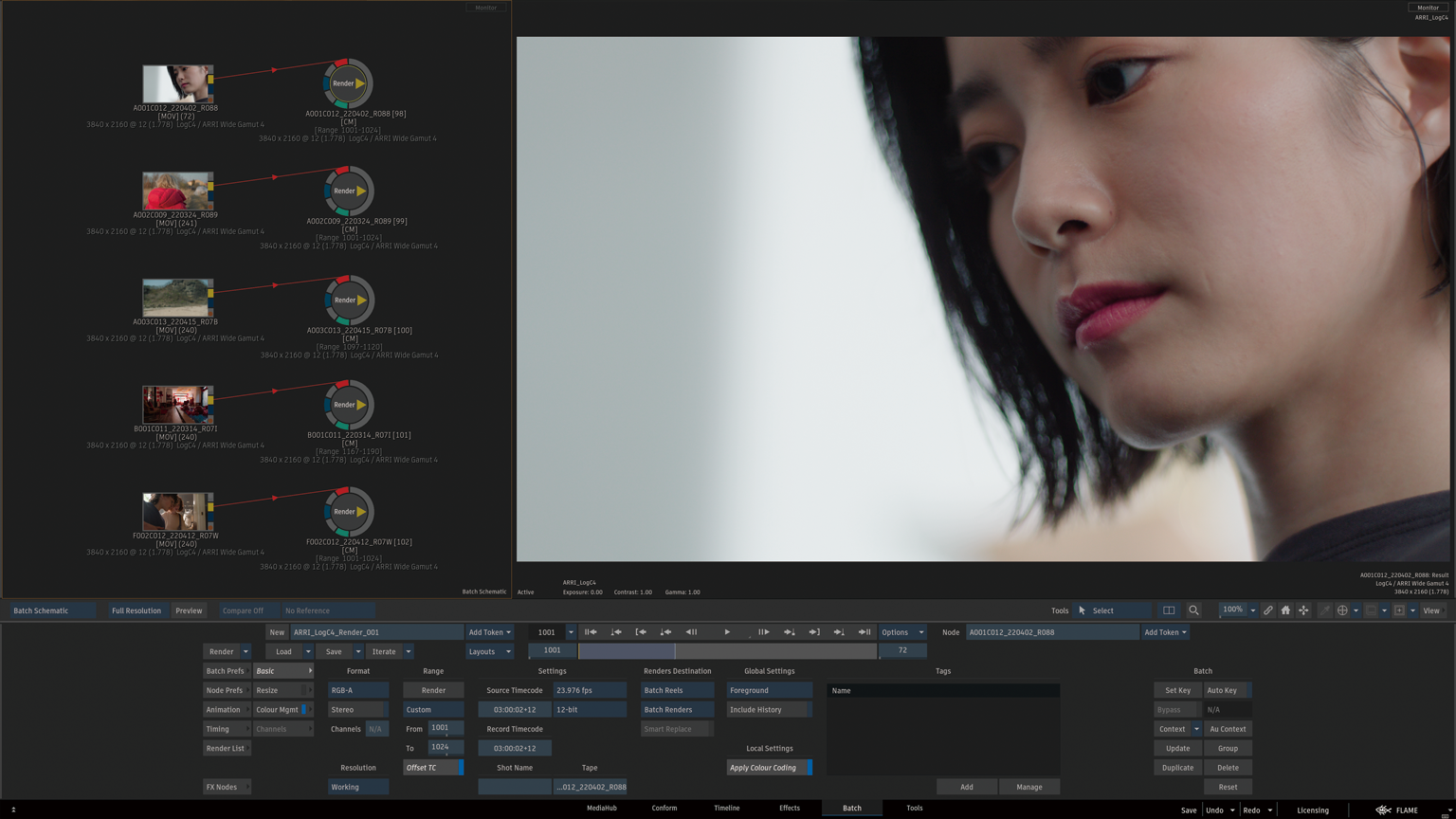Click the timeline scrub bar
This screenshot has height=819, width=1456.
tap(727, 651)
